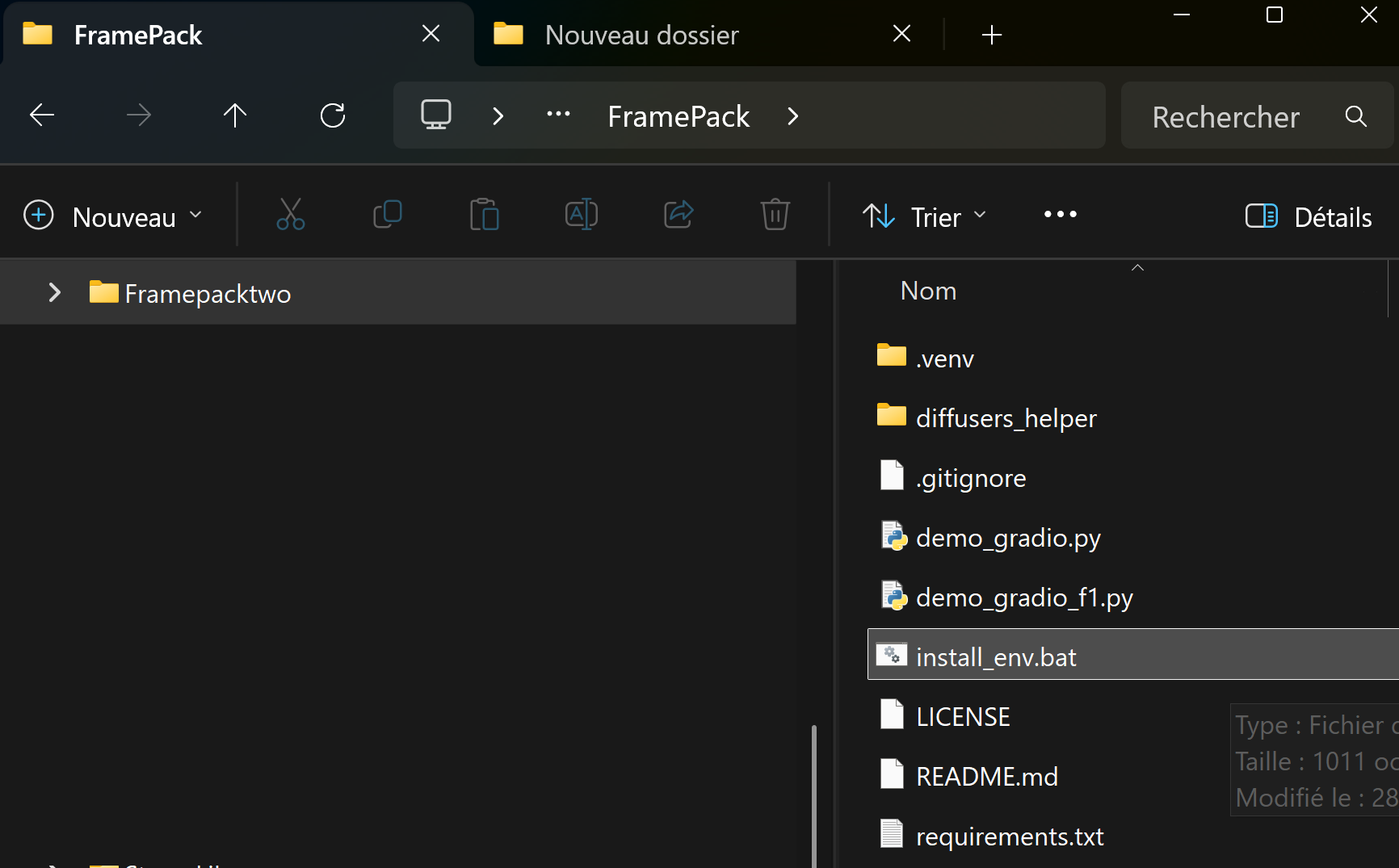The height and width of the screenshot is (868, 1399).
Task: Click the .venv folder icon
Action: (892, 355)
